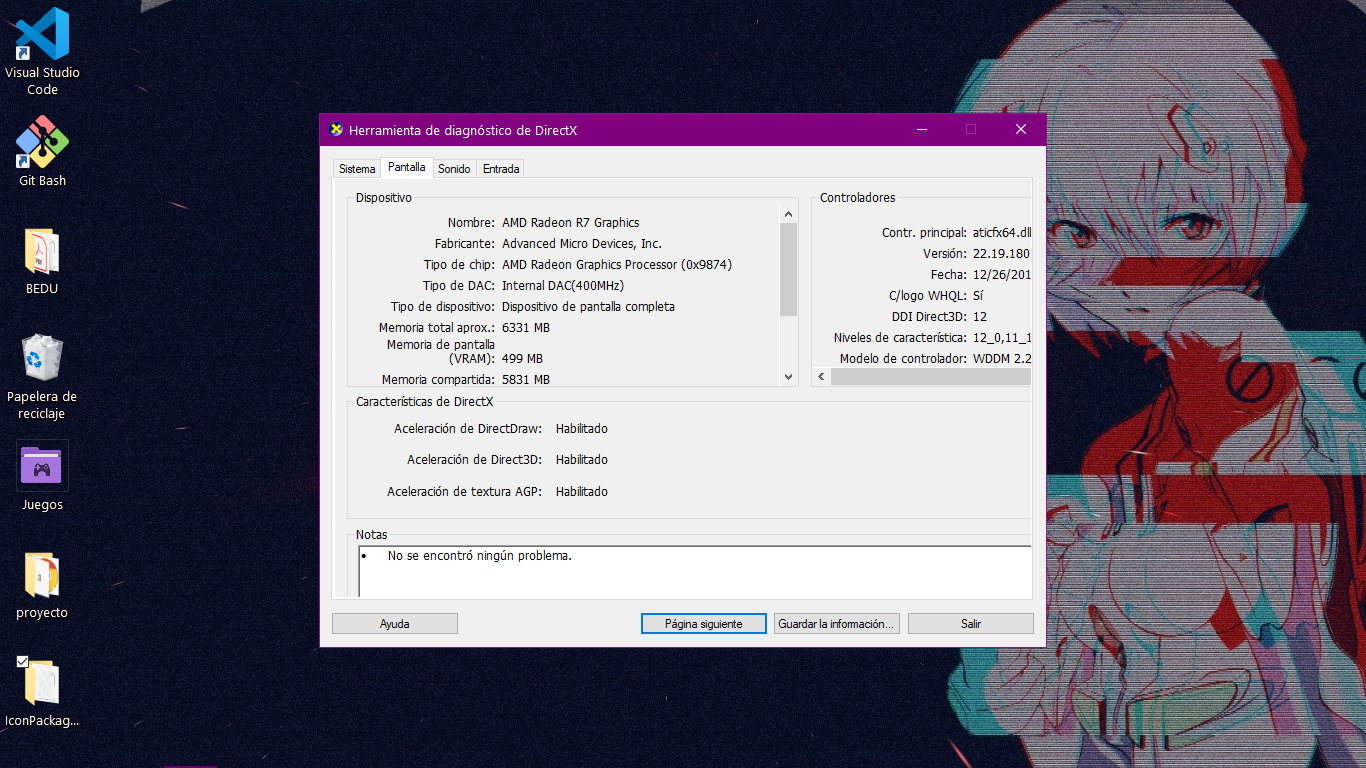The image size is (1366, 768).
Task: Click Advanced Micro Devices, Inc. value
Action: [x=582, y=244]
